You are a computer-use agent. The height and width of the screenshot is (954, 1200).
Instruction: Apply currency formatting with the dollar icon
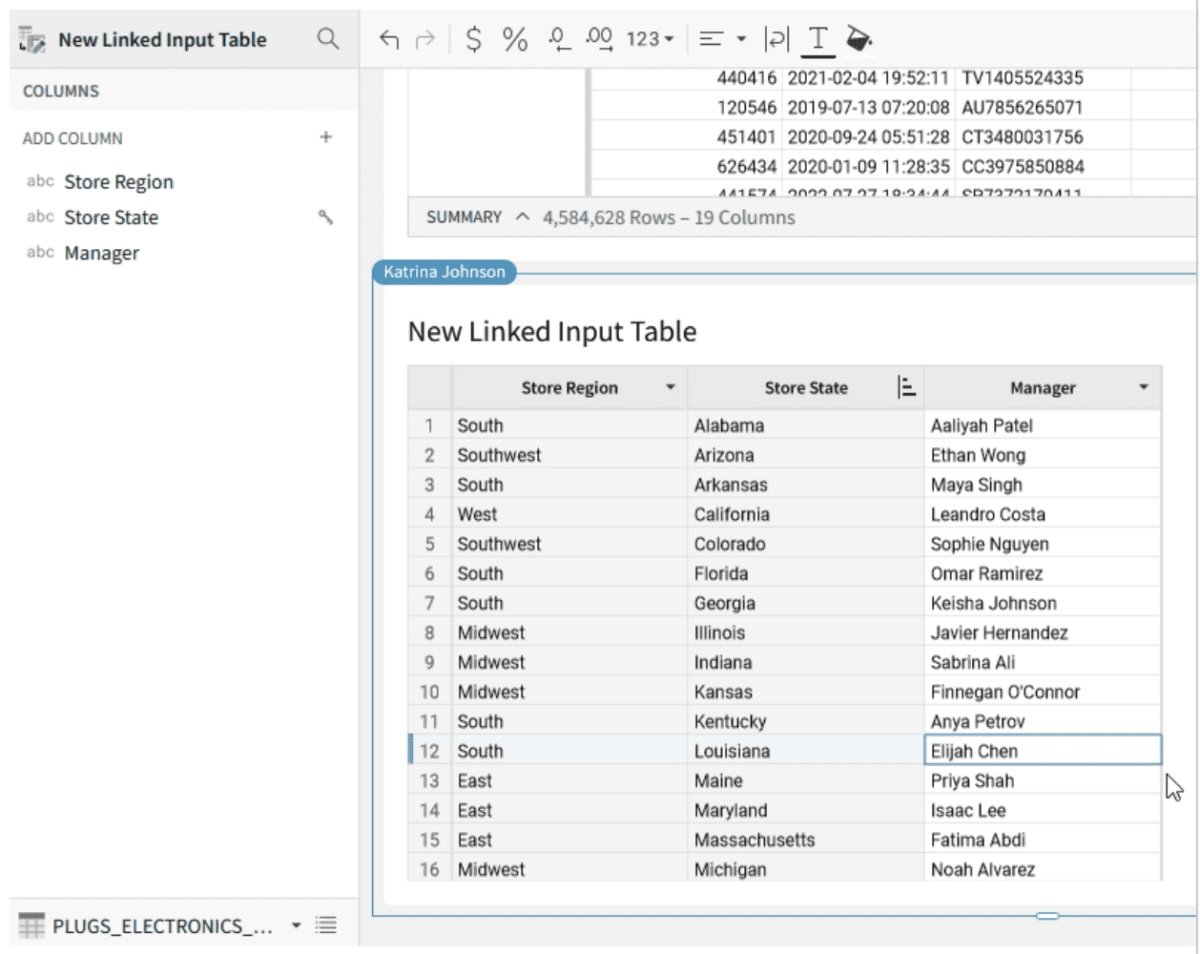476,40
